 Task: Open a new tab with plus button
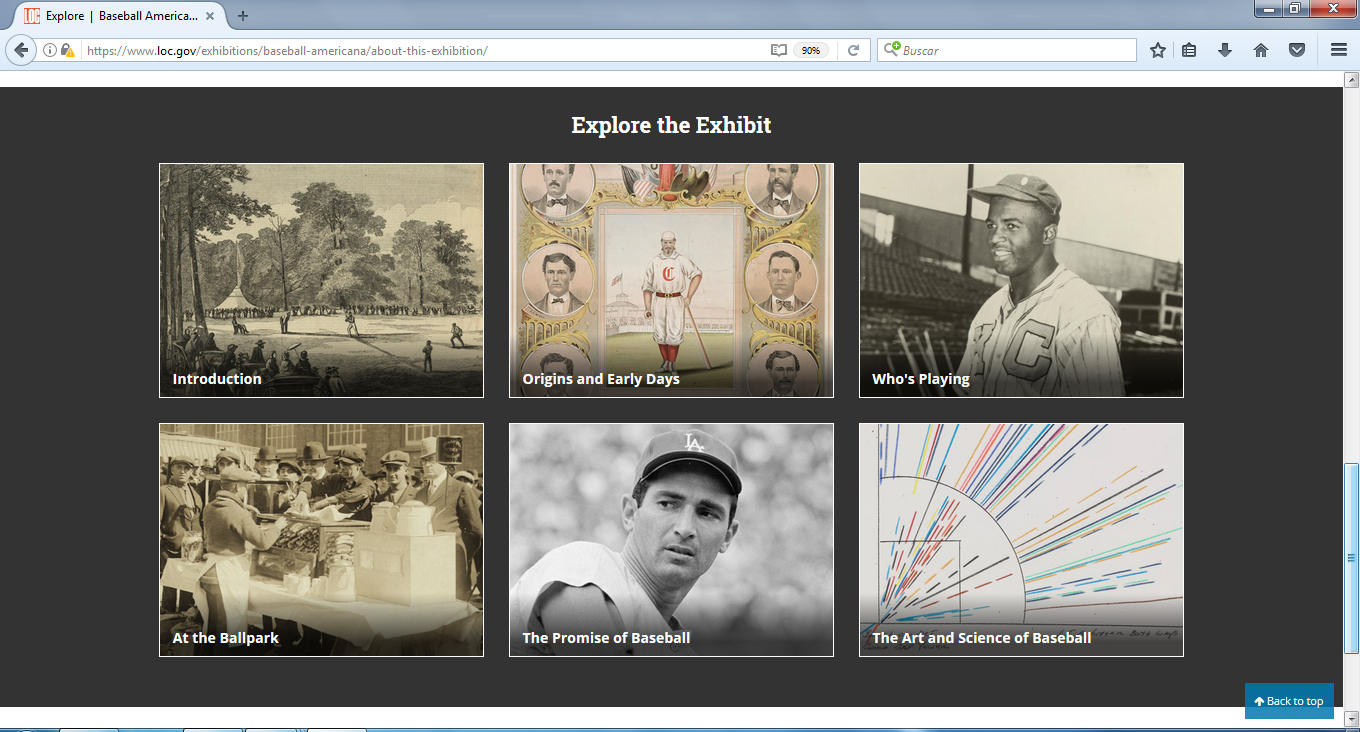[243, 16]
